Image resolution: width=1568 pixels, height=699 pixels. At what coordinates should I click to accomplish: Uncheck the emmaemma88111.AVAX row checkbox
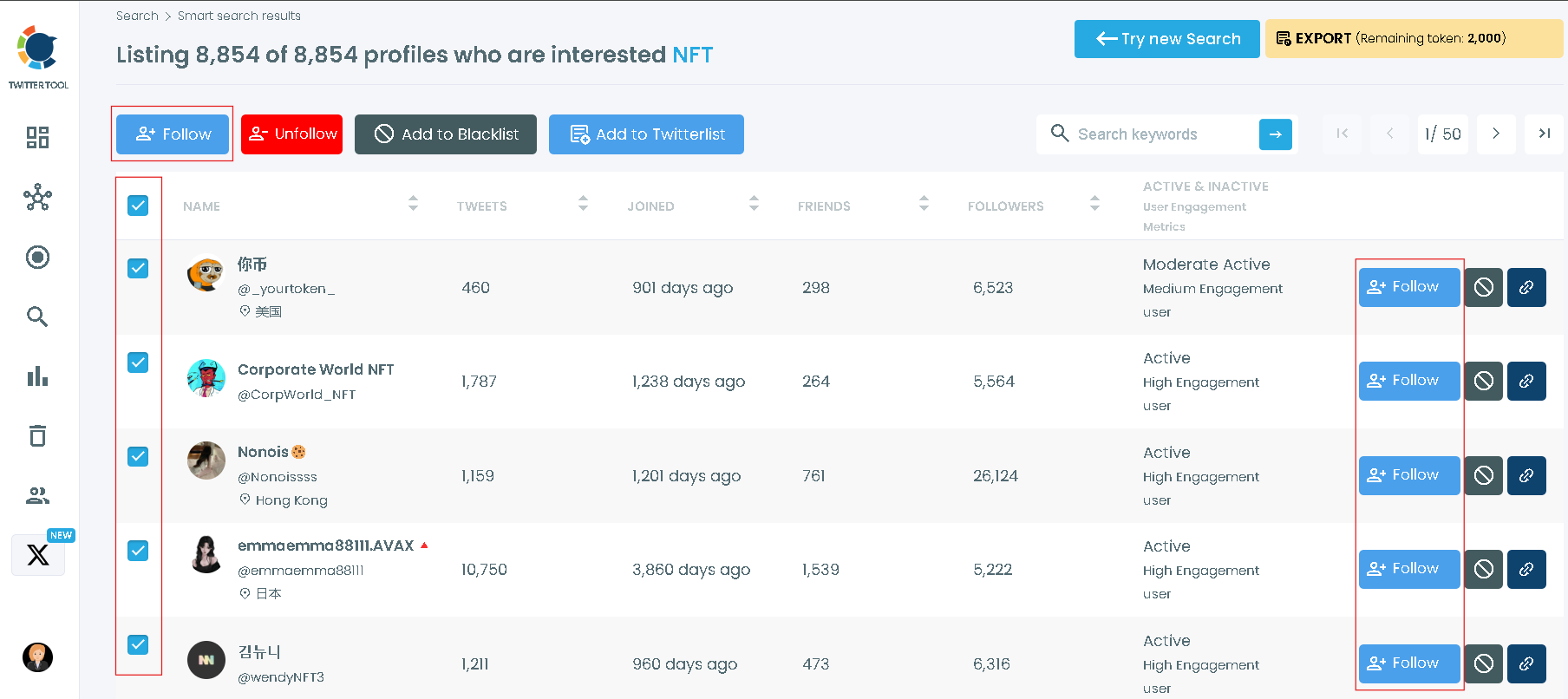(x=138, y=551)
